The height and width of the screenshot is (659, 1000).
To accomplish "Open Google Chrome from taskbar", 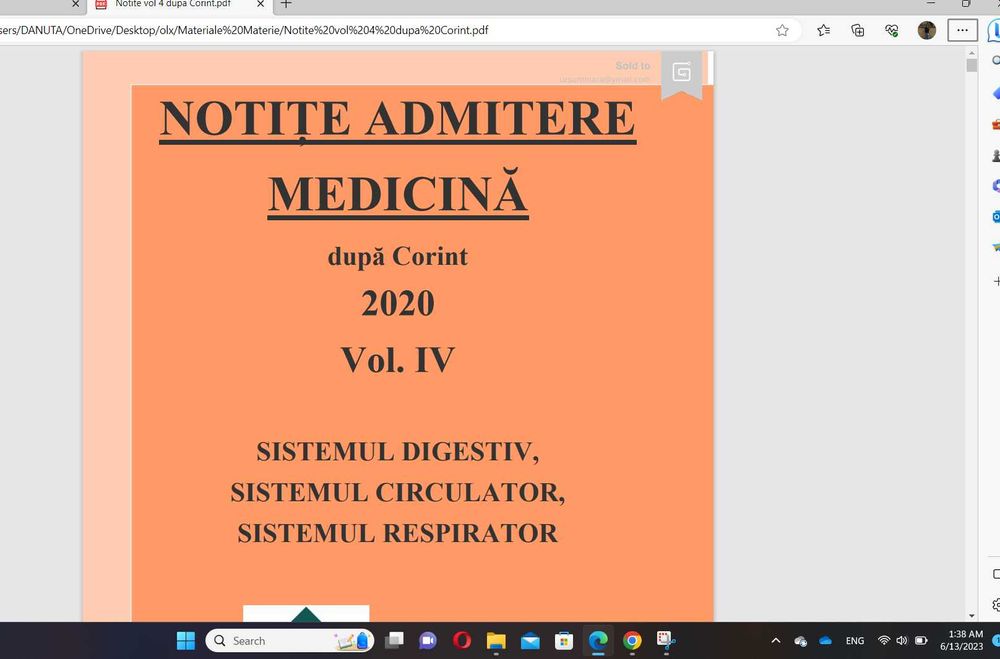I will tap(632, 640).
